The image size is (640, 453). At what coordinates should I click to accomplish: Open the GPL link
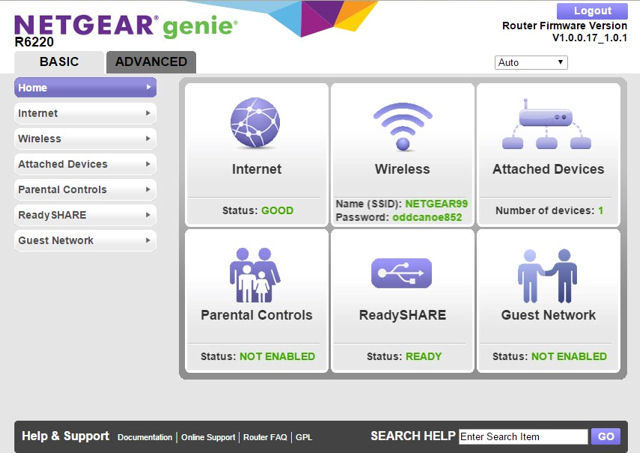304,437
